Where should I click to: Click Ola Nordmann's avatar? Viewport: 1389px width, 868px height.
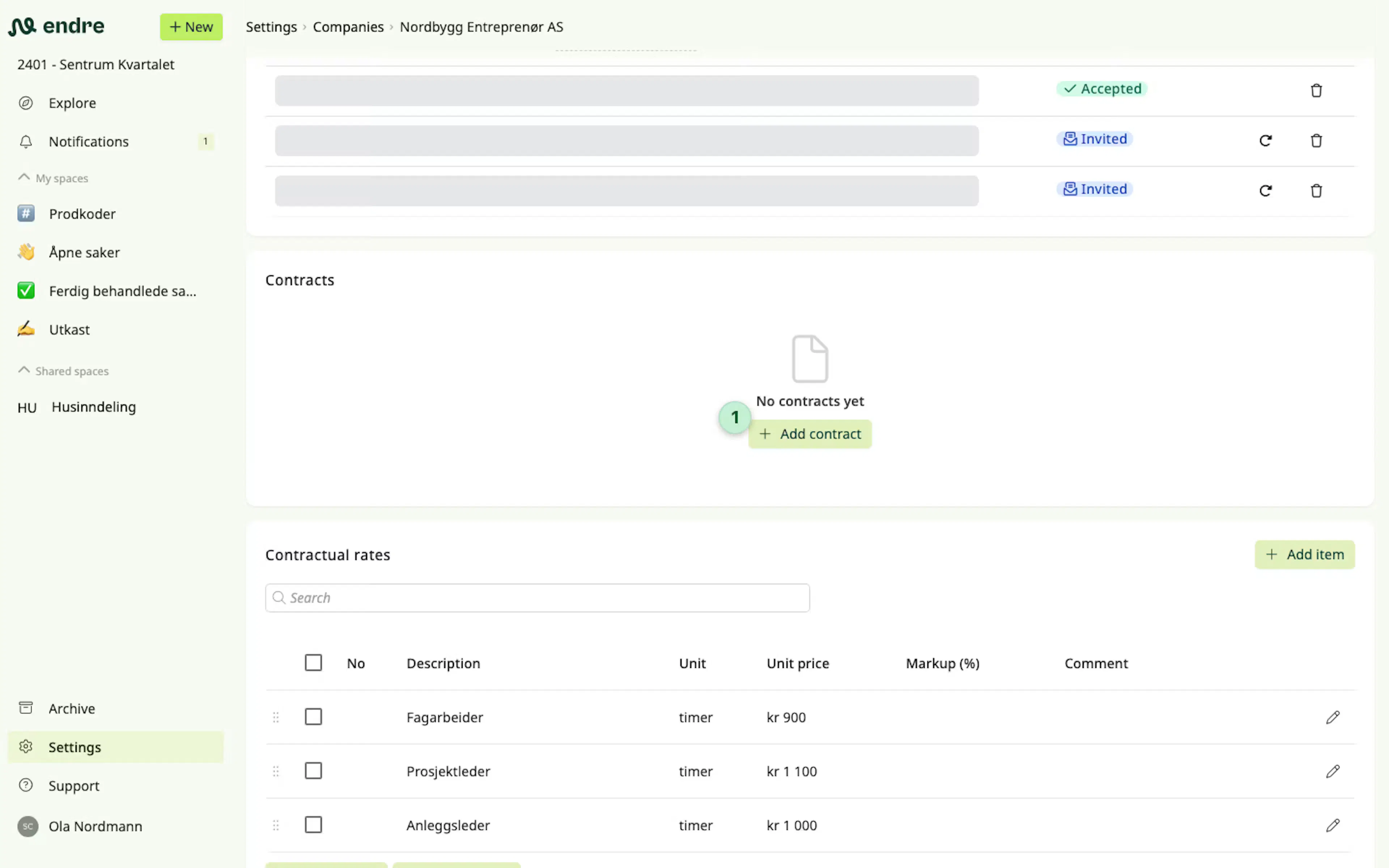pos(27,827)
